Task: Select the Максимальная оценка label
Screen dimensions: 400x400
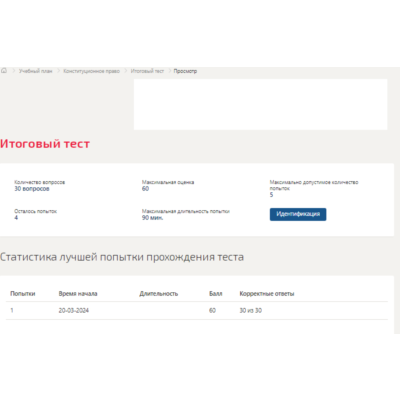Action: point(168,182)
